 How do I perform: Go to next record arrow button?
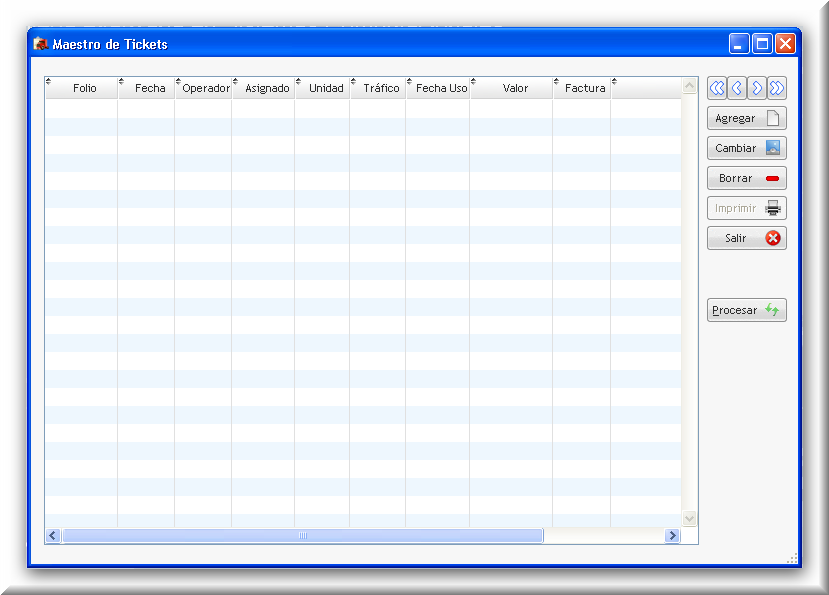click(x=757, y=88)
